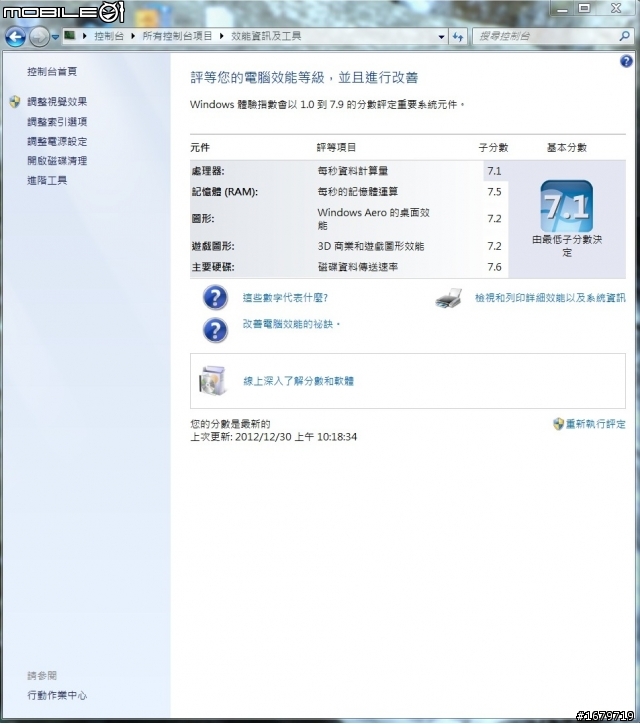Open address bar history dropdown
The image size is (640, 724).
pos(441,36)
